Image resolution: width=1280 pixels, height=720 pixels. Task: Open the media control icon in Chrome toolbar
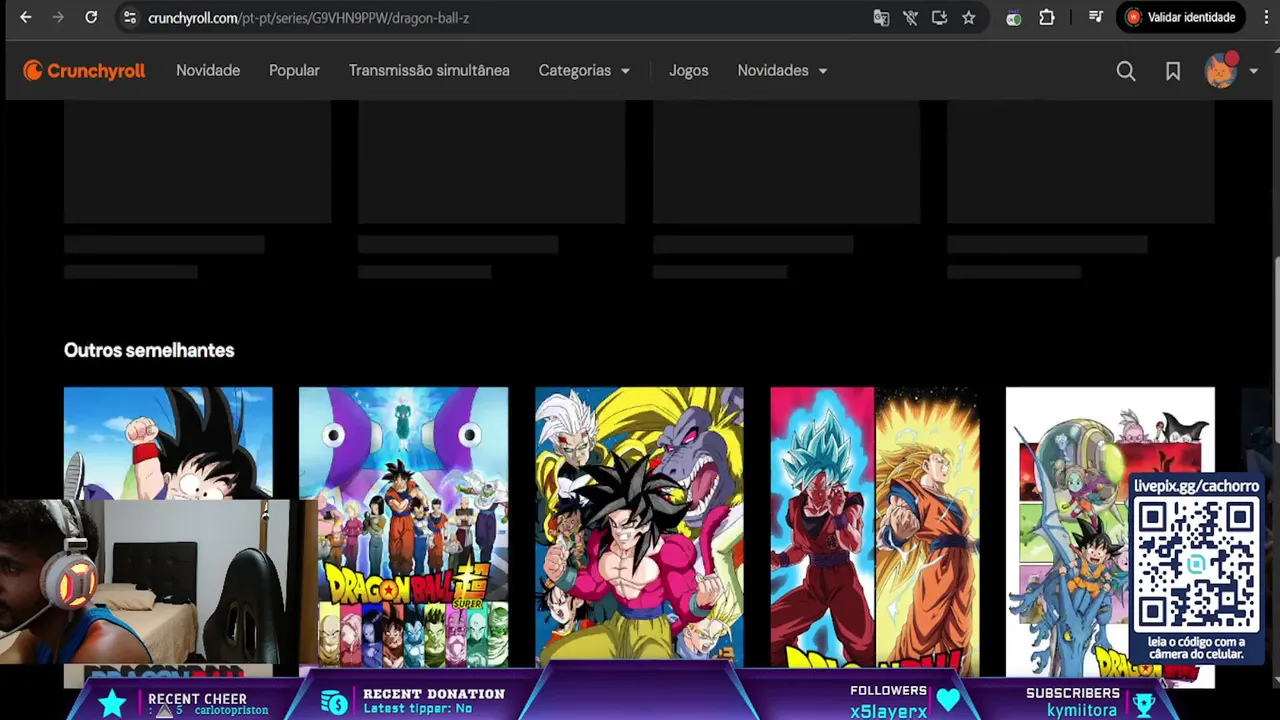point(1096,17)
